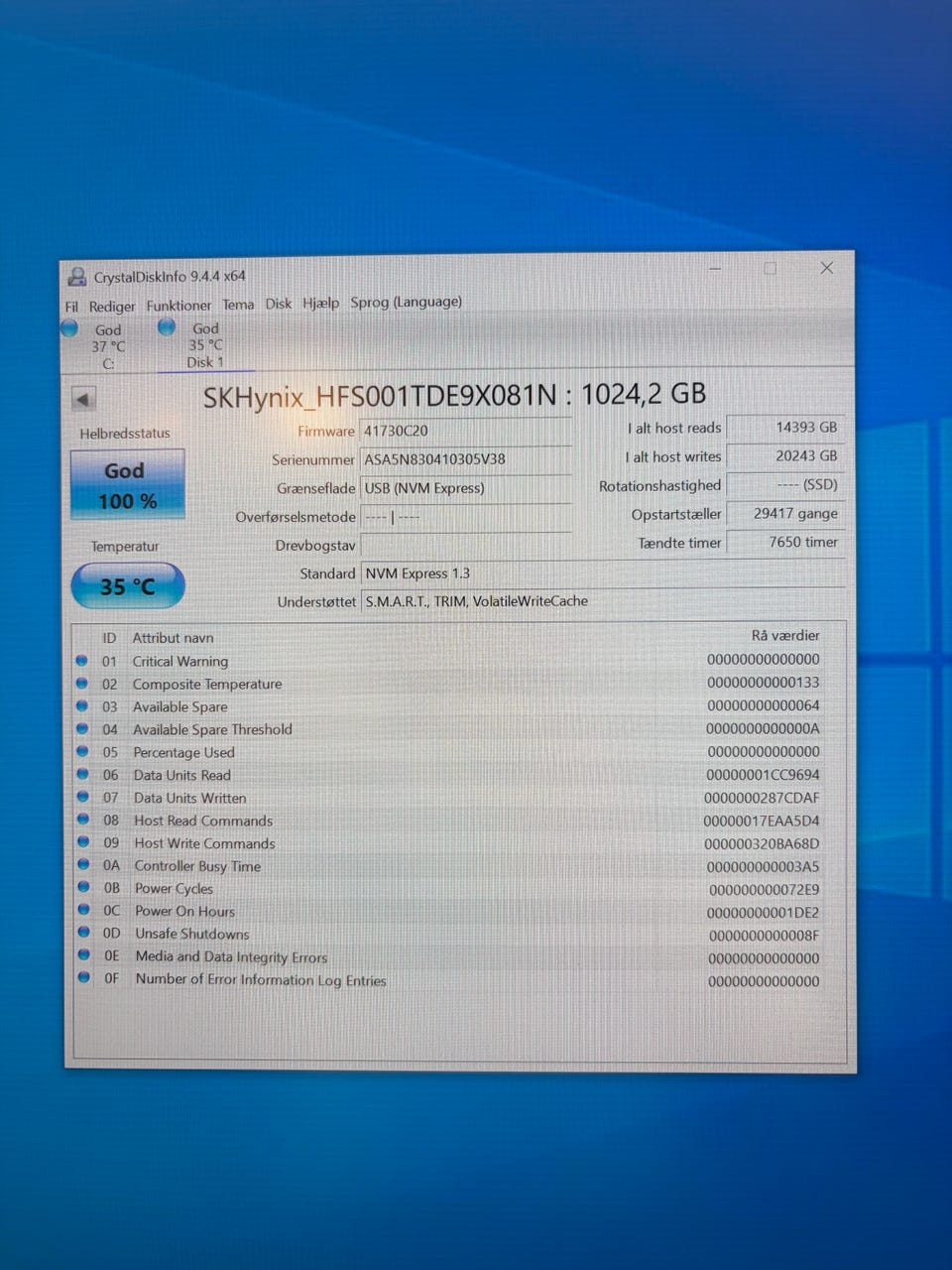Click the status dot for Controller Busy Time
The width and height of the screenshot is (952, 1270).
click(x=83, y=864)
